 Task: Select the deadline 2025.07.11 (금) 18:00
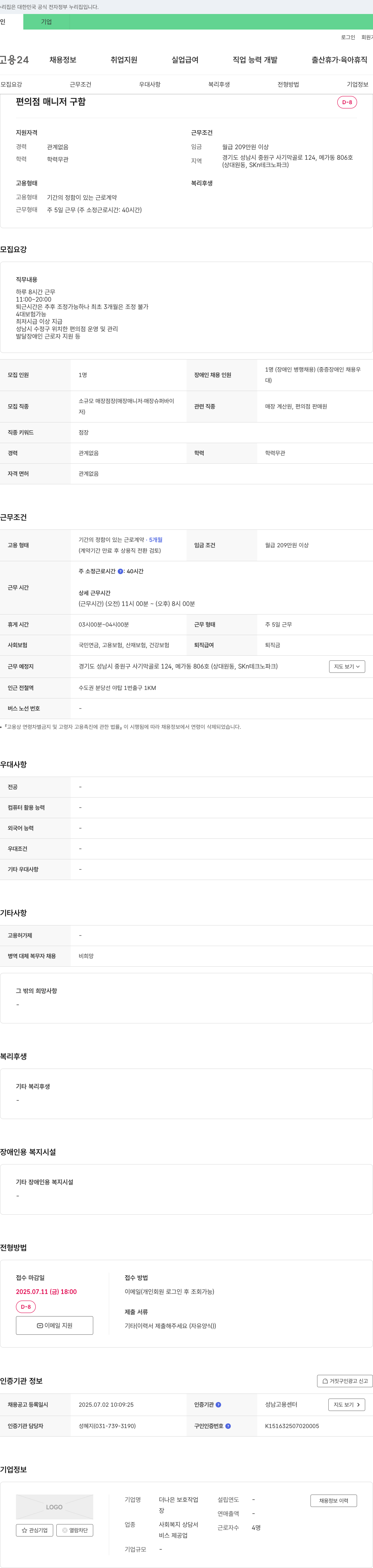tap(46, 1292)
